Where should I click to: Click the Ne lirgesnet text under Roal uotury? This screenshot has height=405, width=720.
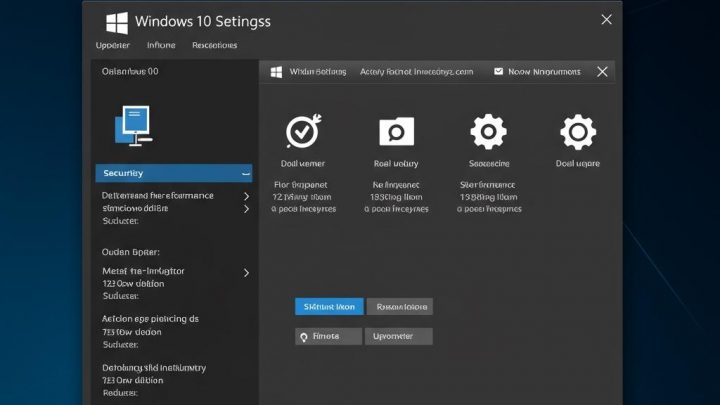coord(396,185)
